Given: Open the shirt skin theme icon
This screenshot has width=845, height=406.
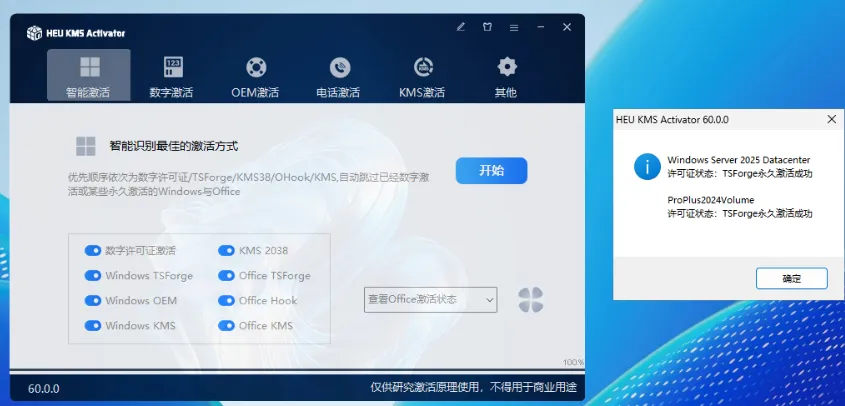Looking at the screenshot, I should [487, 27].
